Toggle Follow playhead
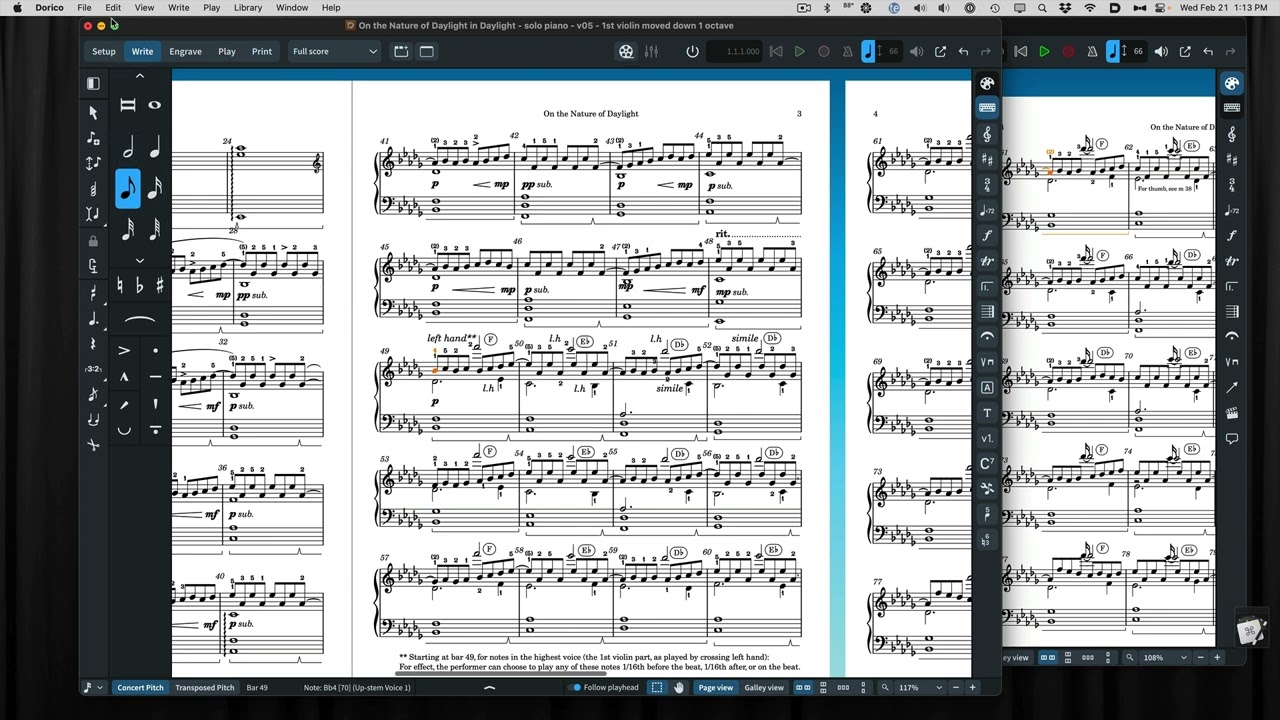Screen dimensions: 1280x720 [604, 687]
